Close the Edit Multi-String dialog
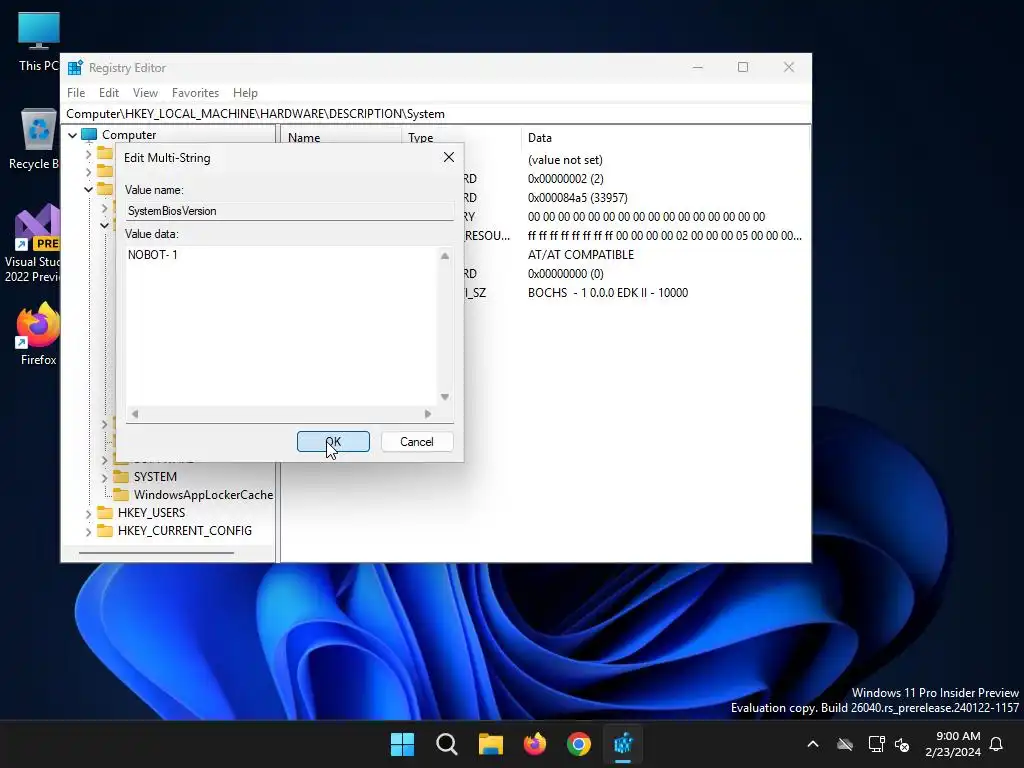 point(449,157)
